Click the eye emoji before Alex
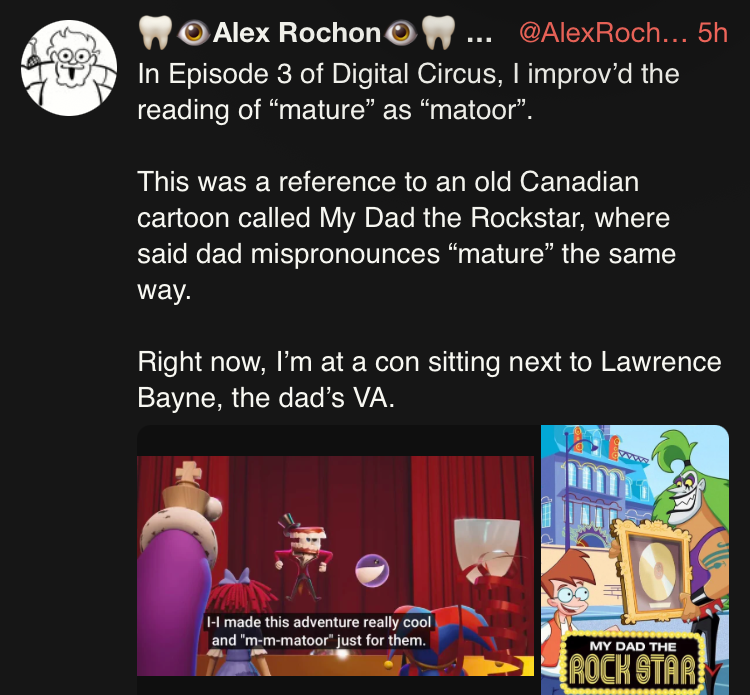The height and width of the screenshot is (695, 750). [x=193, y=33]
